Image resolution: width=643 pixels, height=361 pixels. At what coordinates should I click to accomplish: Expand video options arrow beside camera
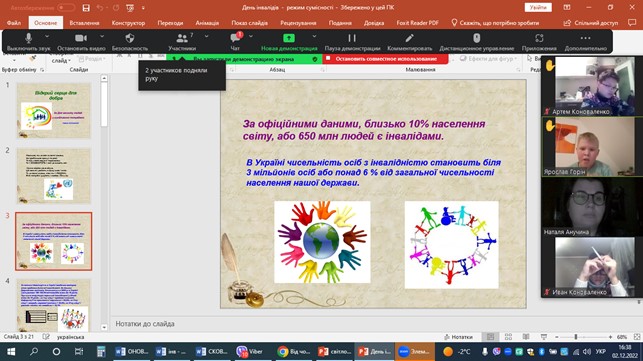click(102, 36)
